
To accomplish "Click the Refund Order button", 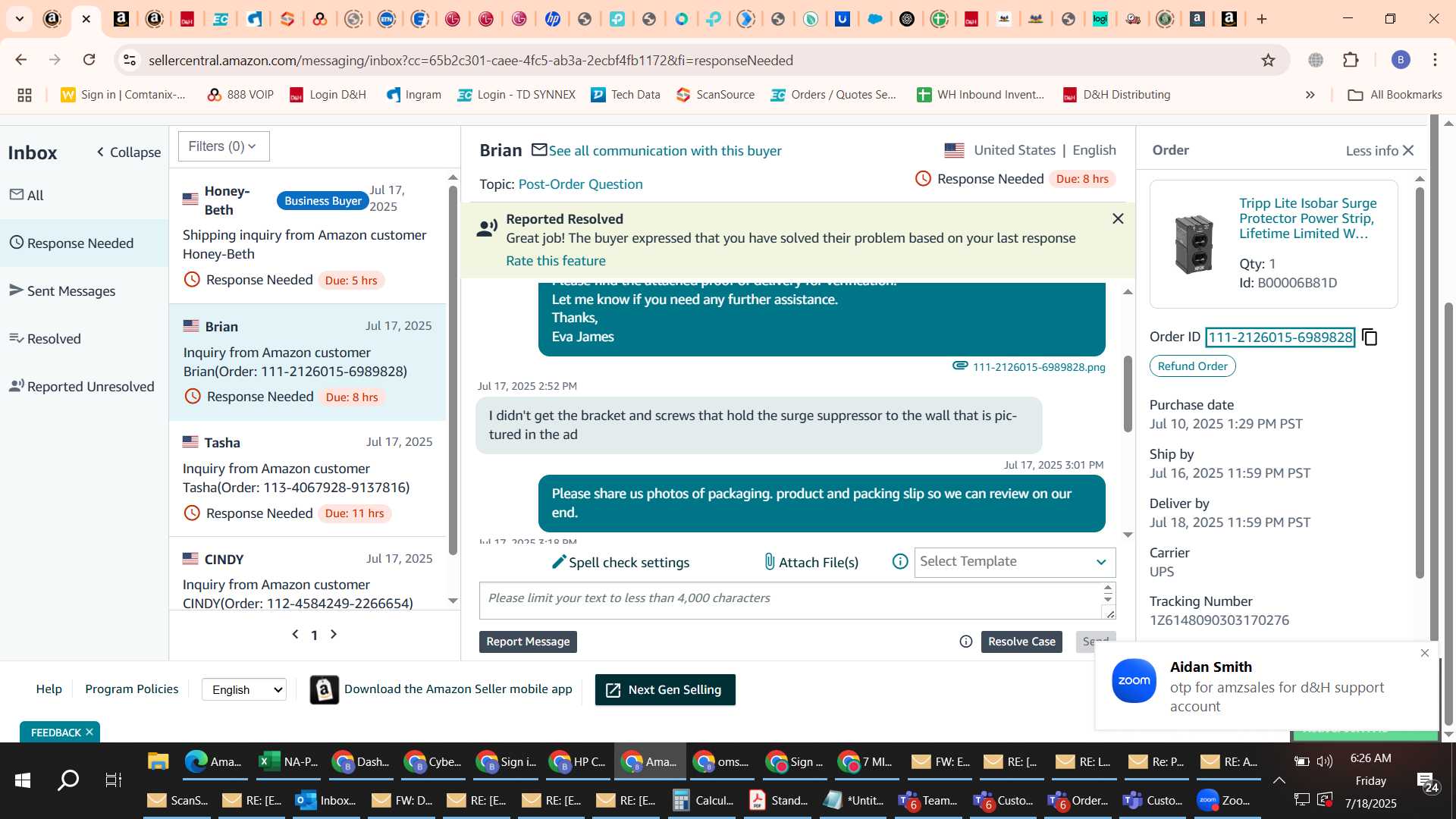I will click(1192, 366).
